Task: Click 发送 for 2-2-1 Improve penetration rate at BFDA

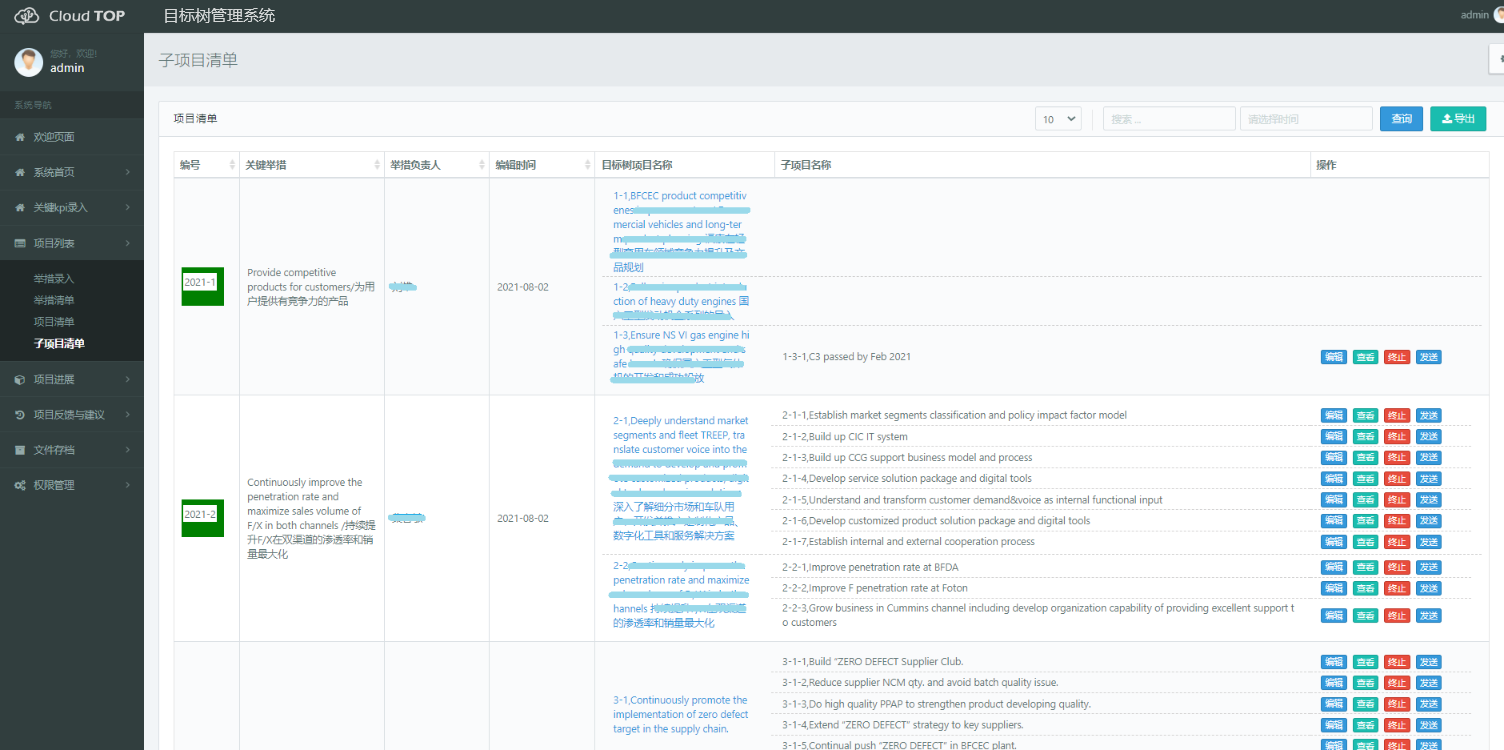Action: (1429, 567)
